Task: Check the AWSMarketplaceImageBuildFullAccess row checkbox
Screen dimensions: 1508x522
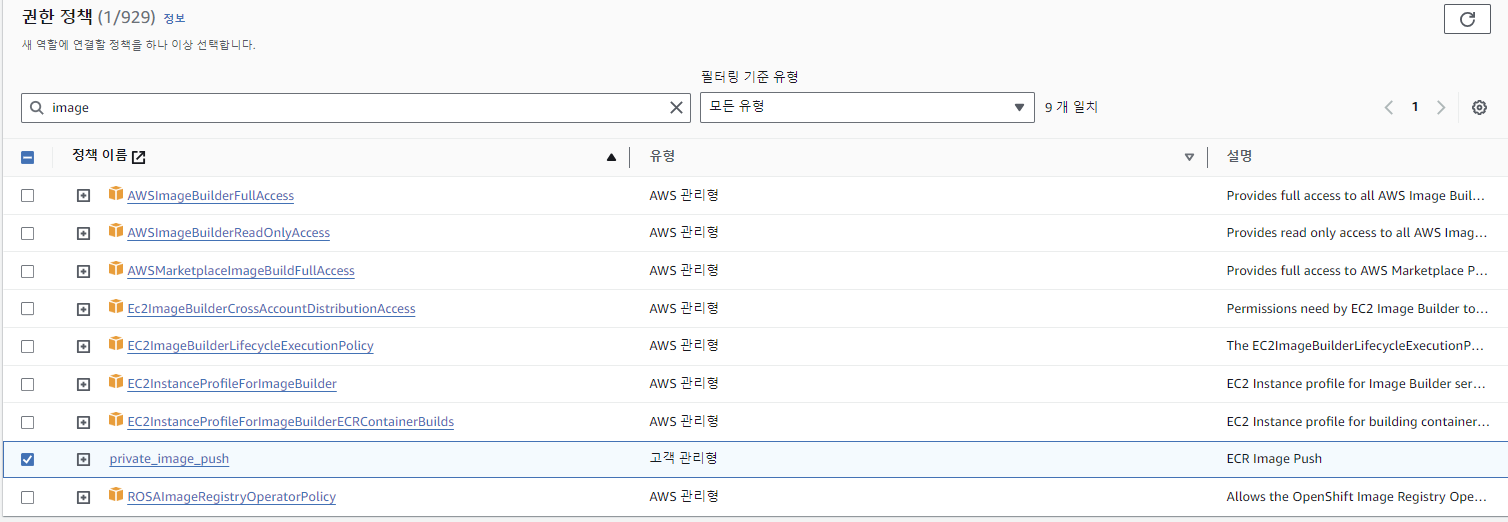Action: tap(28, 271)
